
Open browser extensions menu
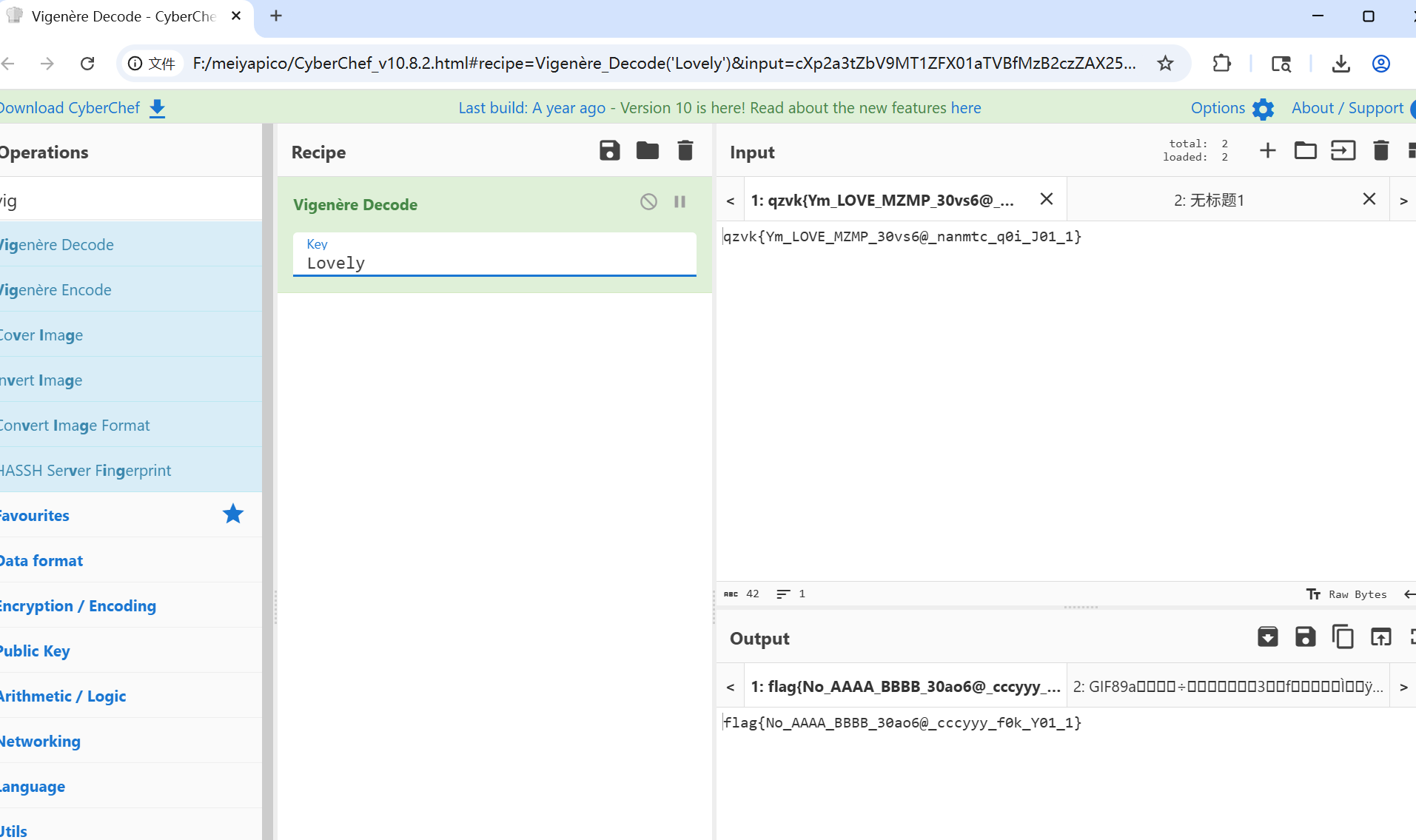coord(1221,64)
